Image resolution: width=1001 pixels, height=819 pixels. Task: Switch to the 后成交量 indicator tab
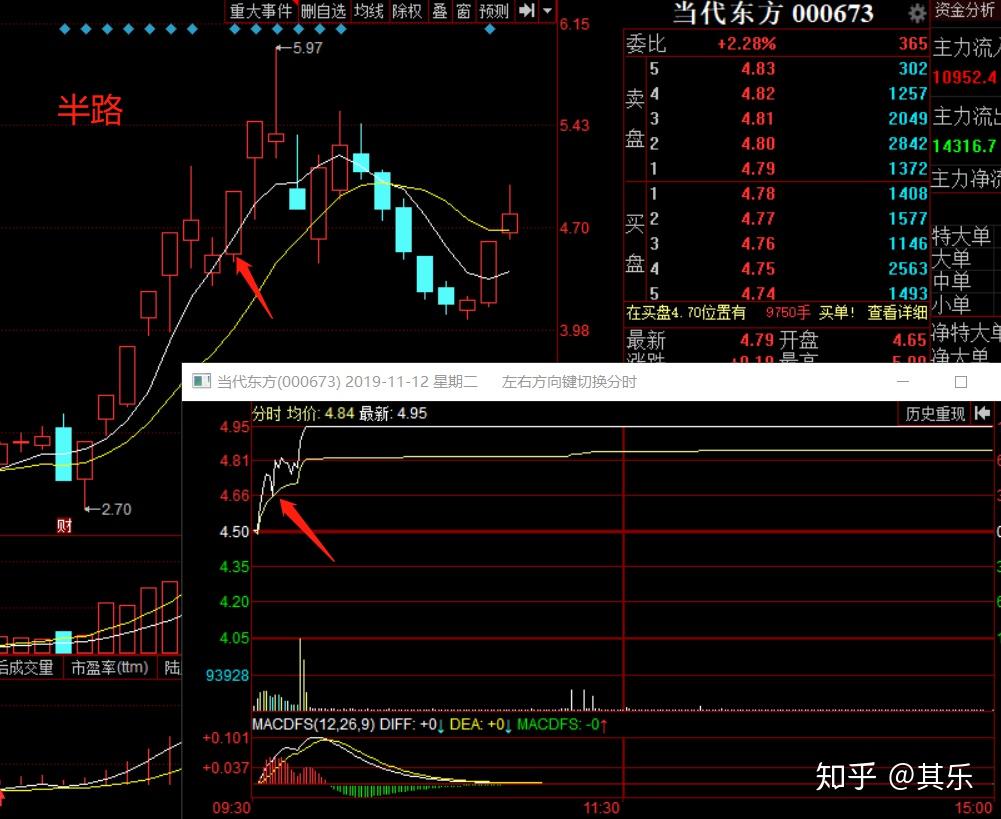click(26, 668)
